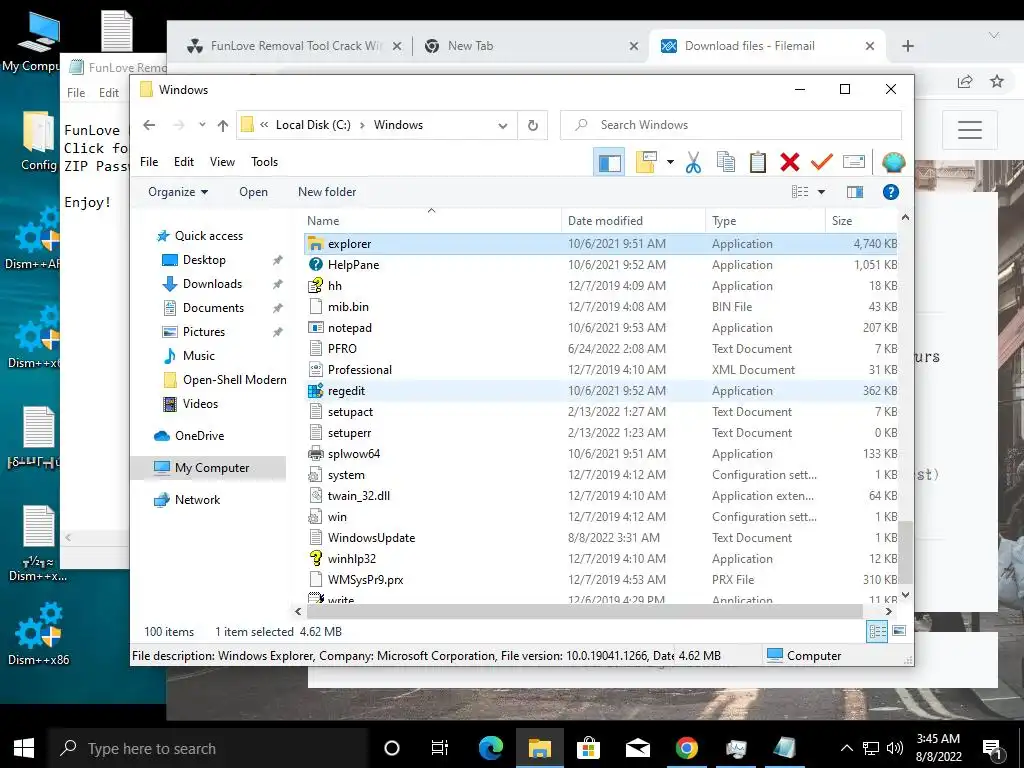Select Open-Shell Modern folder in sidebar
The image size is (1024, 768).
(234, 380)
